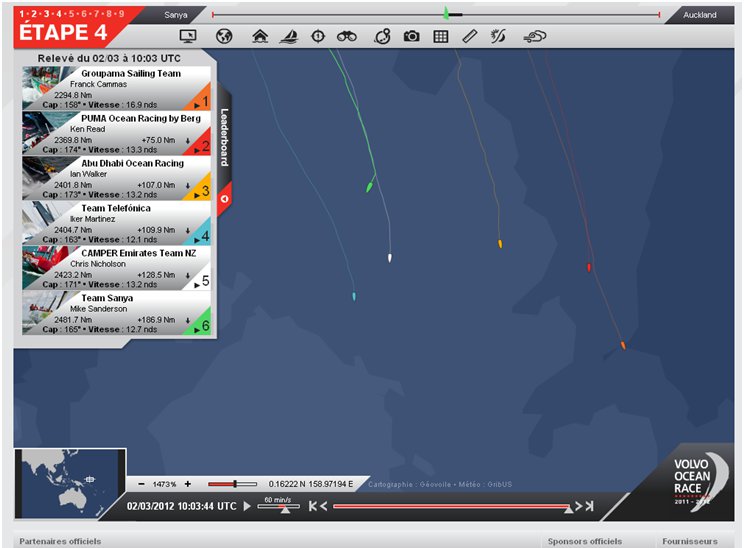Select the ruler measure tool
Viewport: 745px width, 548px height.
pyautogui.click(x=469, y=36)
